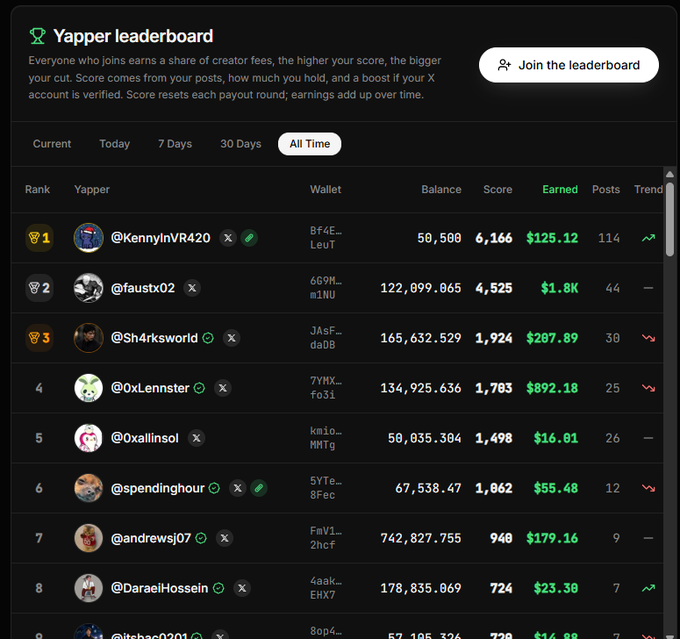Image resolution: width=680 pixels, height=639 pixels.
Task: Select the 30 Days tab
Action: 241,144
